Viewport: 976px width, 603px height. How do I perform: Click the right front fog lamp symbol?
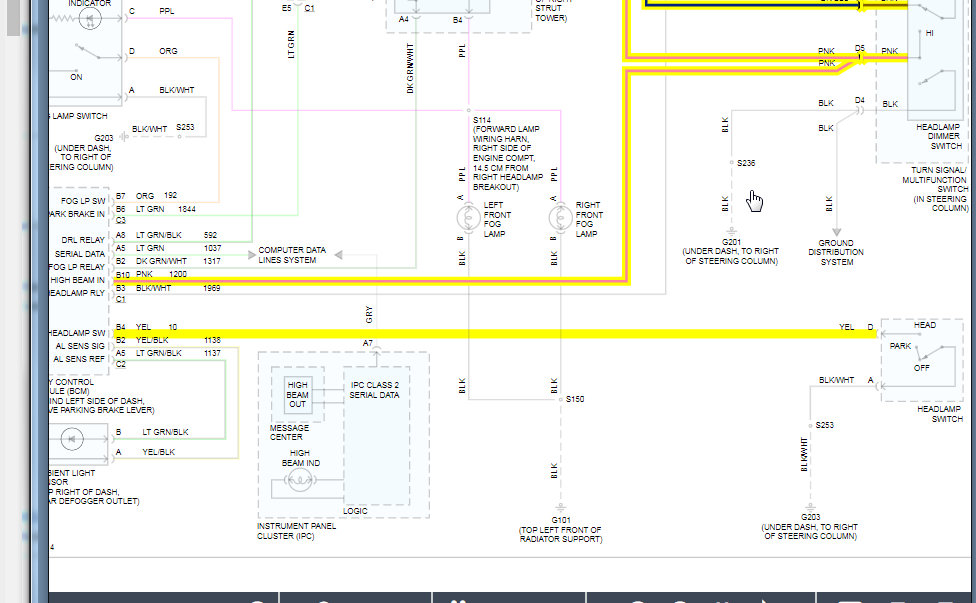pos(560,218)
